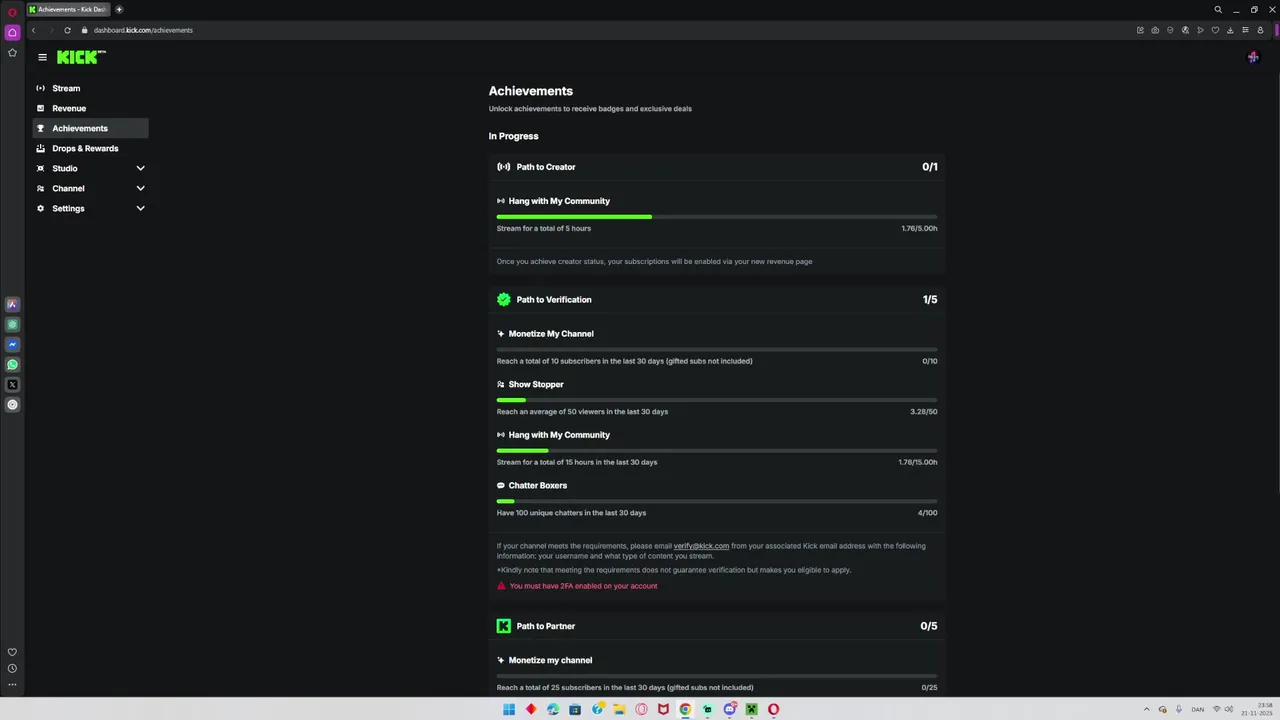
Task: Open ChatGPT in the Opera sidebar
Action: [x=12, y=325]
